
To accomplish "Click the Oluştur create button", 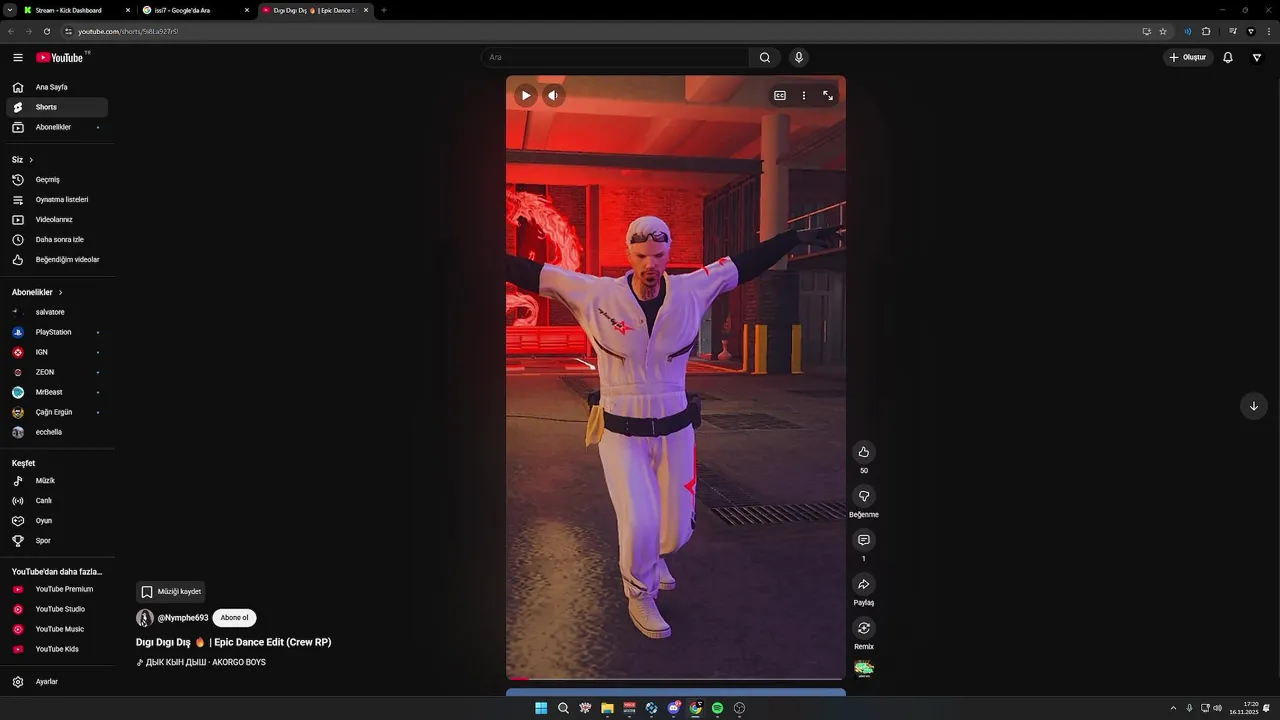I will point(1188,58).
